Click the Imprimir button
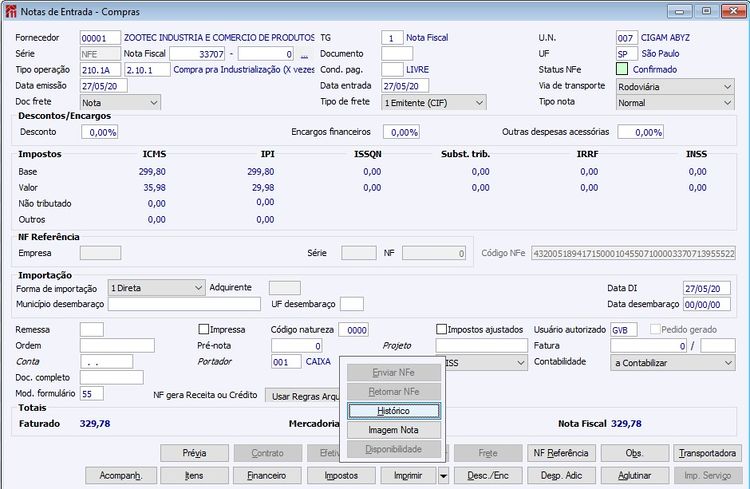 click(x=408, y=476)
